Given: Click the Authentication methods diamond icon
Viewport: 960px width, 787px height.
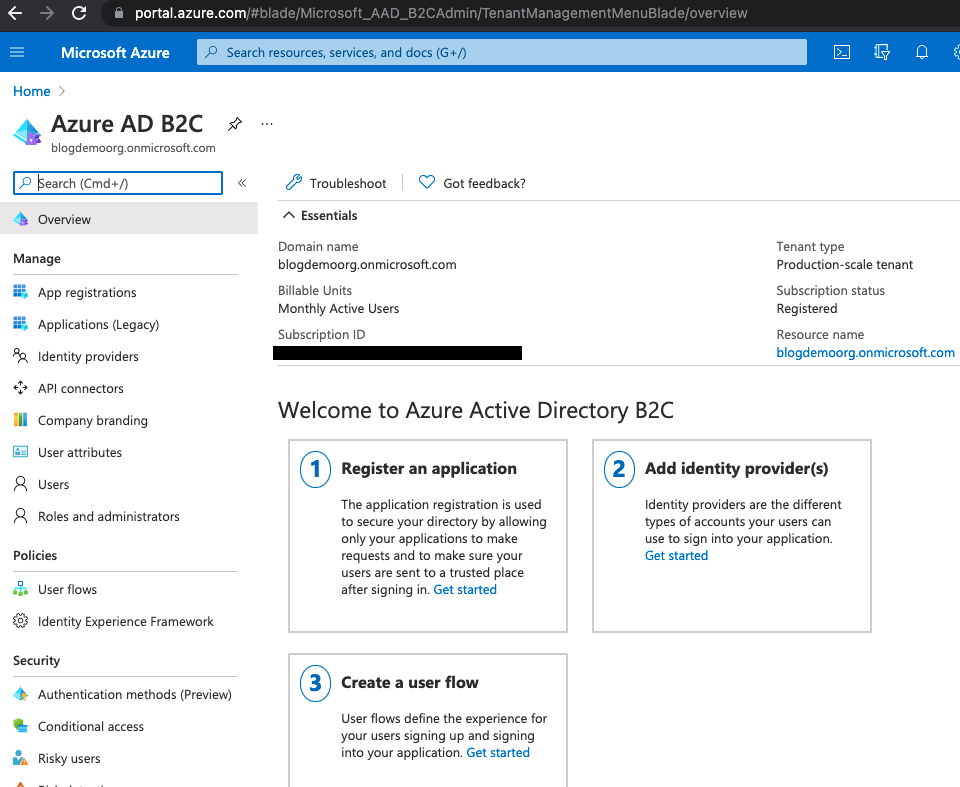Looking at the screenshot, I should coord(20,694).
